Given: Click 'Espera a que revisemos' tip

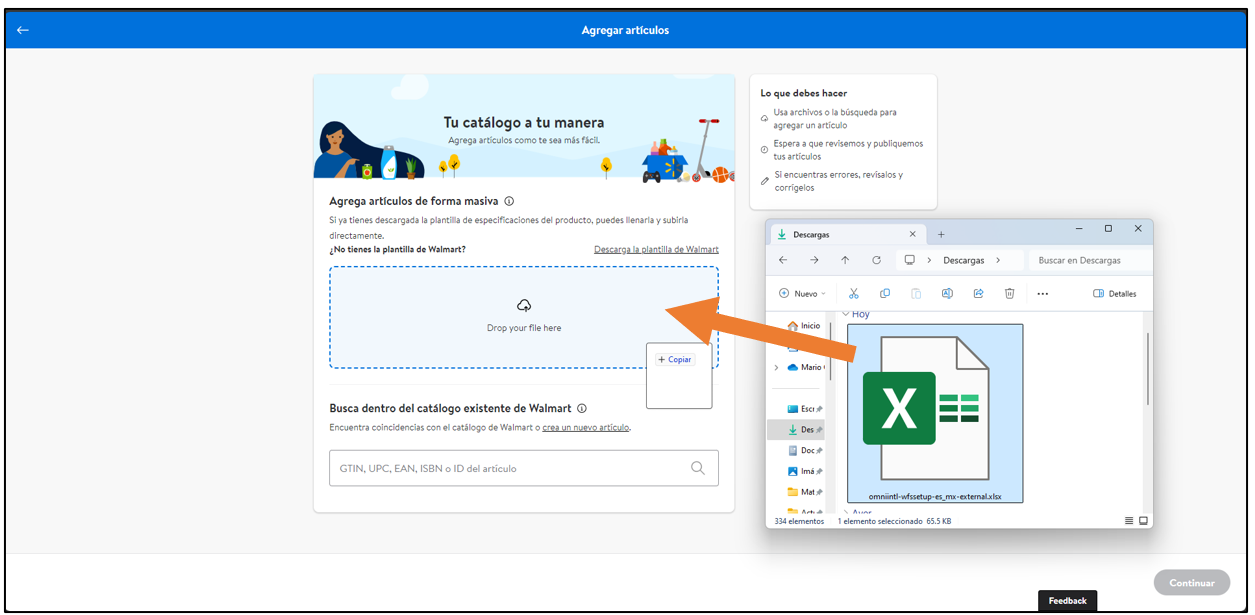Looking at the screenshot, I should 848,150.
